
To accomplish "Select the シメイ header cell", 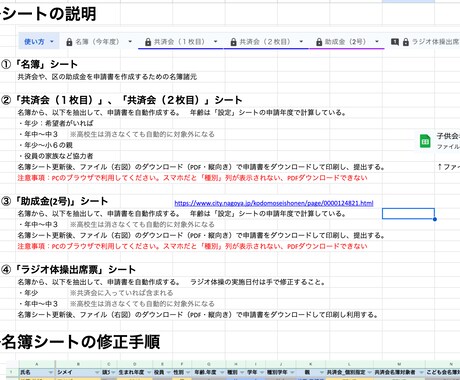I will pos(78,372).
